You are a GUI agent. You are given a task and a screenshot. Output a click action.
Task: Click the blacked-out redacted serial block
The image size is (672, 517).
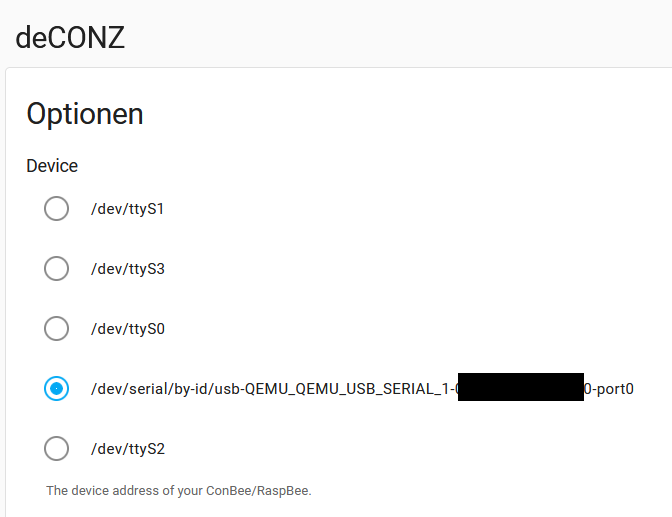click(x=521, y=387)
